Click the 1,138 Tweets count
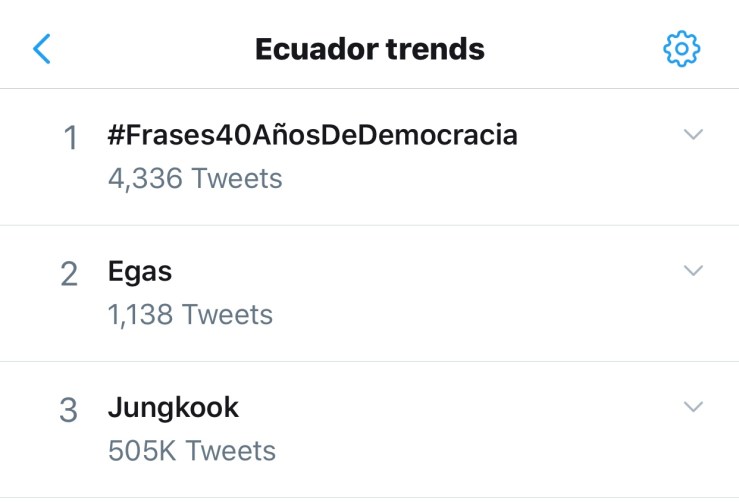Image resolution: width=739 pixels, height=502 pixels. click(190, 315)
